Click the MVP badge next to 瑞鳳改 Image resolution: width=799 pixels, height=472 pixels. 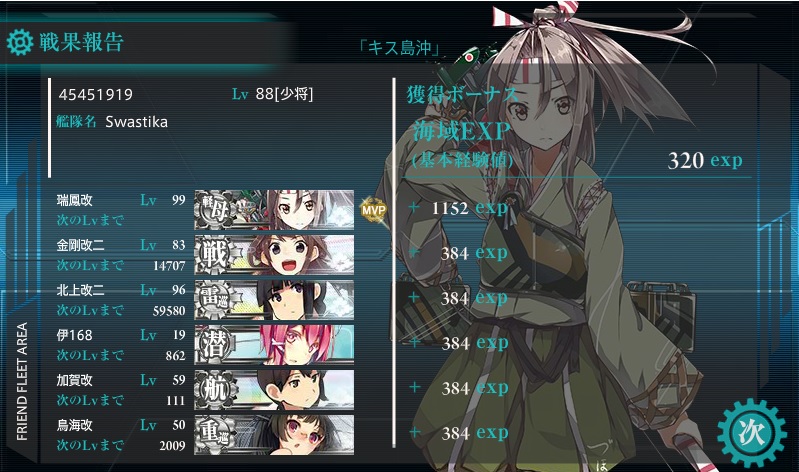coord(374,209)
